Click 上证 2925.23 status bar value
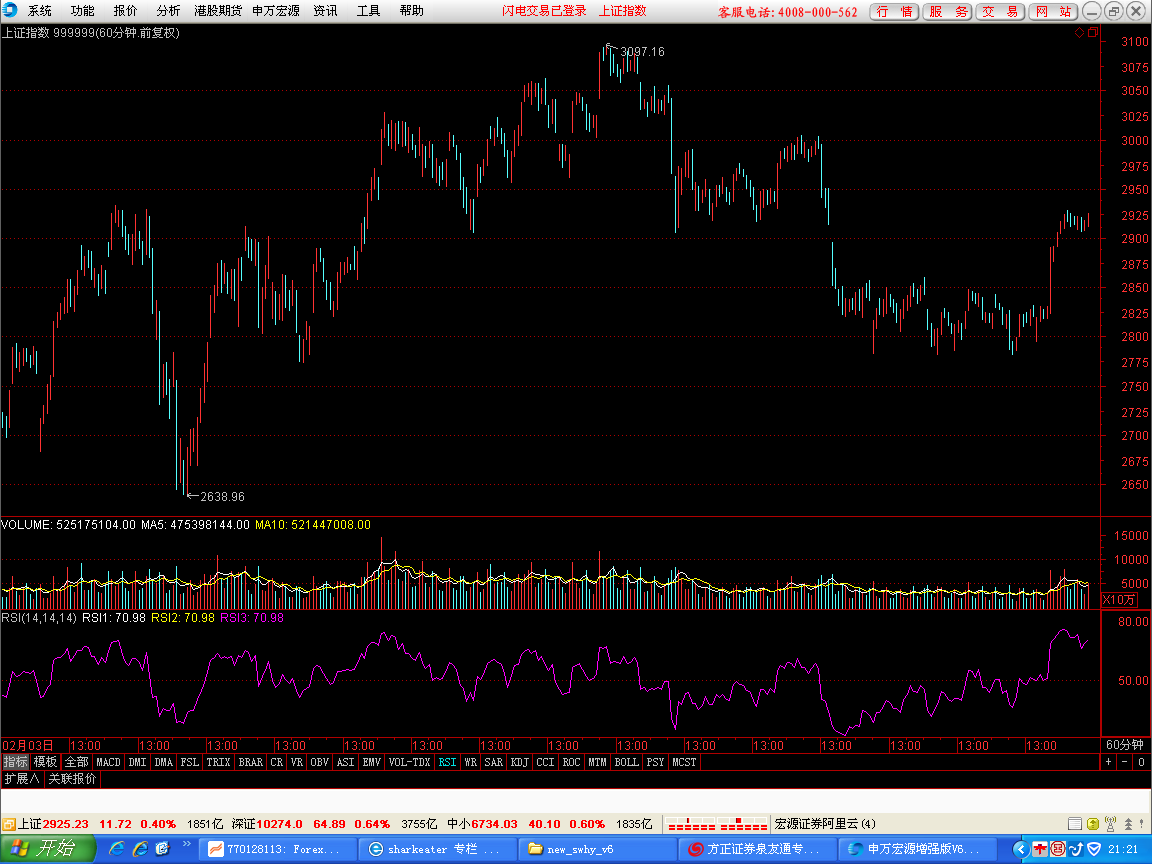 pos(54,824)
